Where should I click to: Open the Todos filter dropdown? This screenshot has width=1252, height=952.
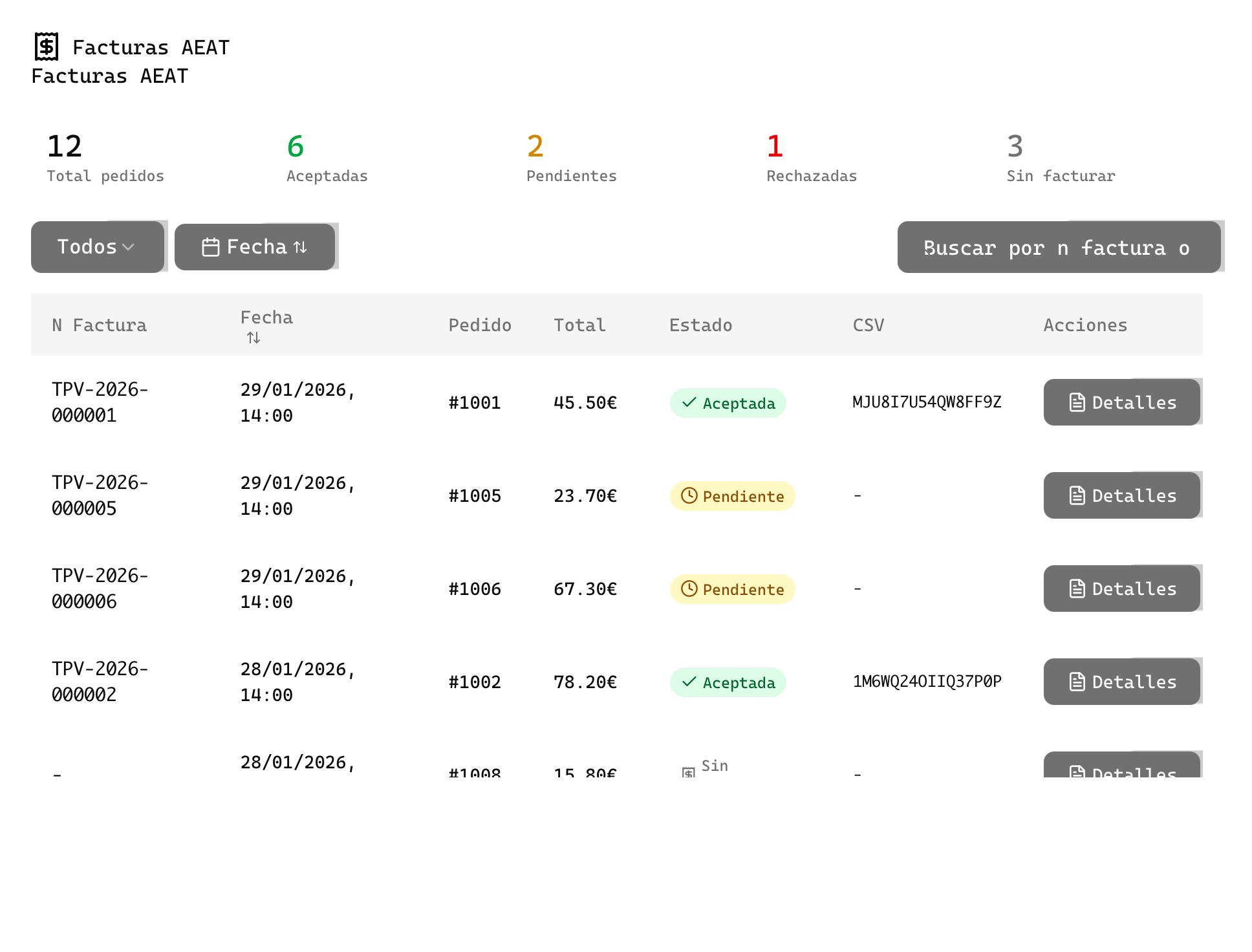[x=97, y=247]
